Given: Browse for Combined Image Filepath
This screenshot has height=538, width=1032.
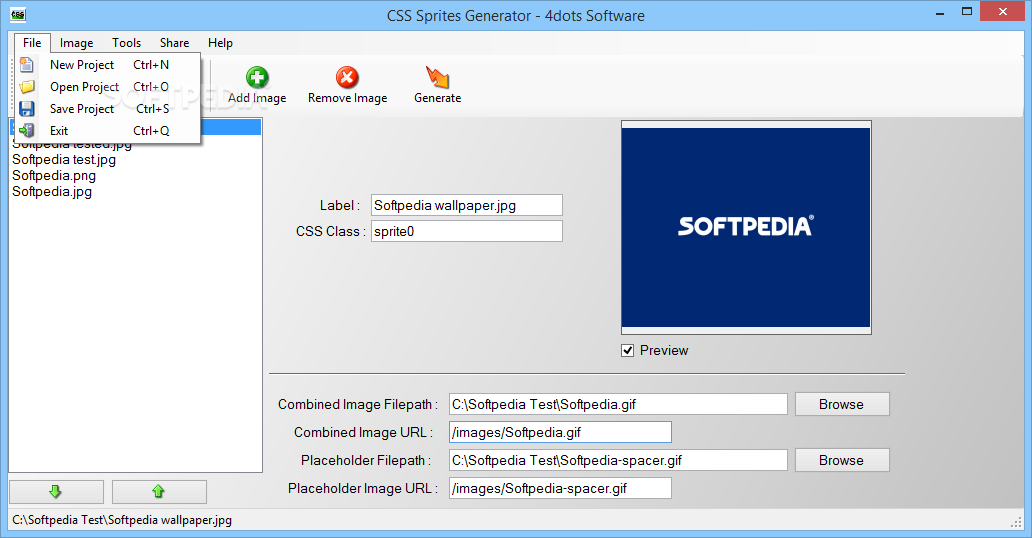Looking at the screenshot, I should tap(842, 404).
